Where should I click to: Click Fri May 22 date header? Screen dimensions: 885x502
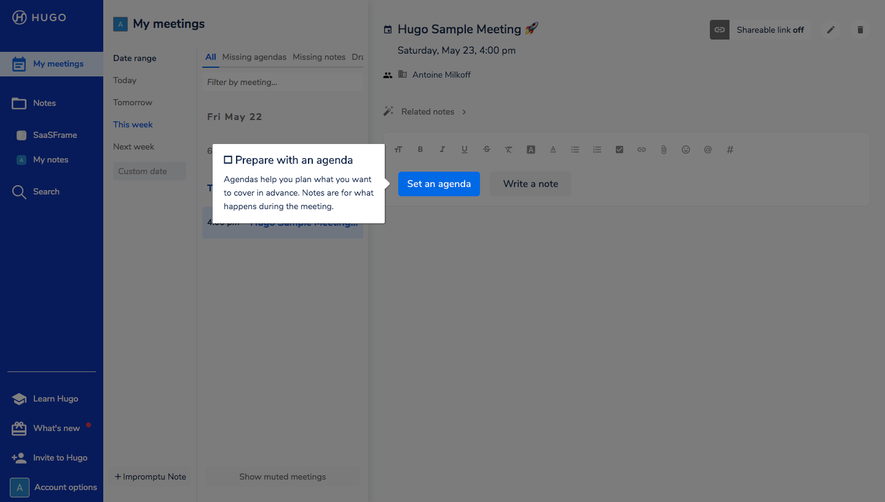point(234,117)
